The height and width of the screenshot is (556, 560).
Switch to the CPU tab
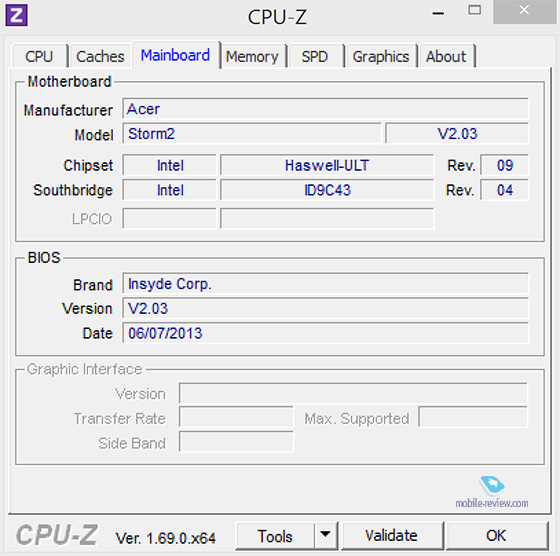[x=39, y=56]
